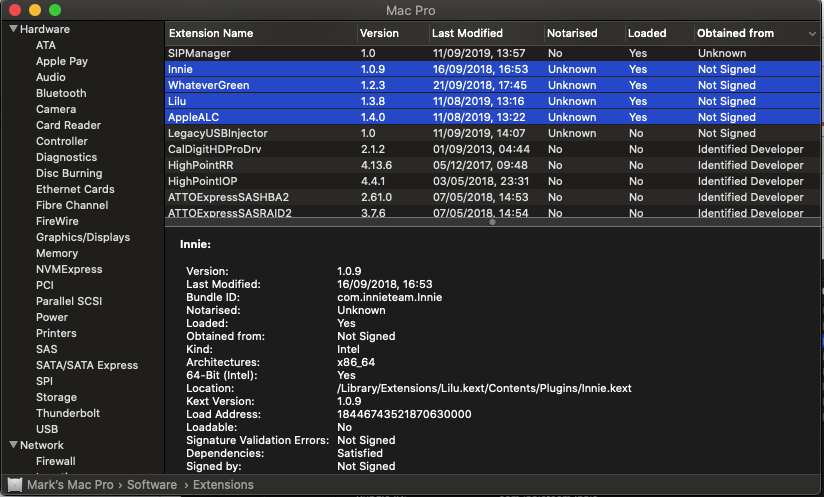Screen dimensions: 824x497
Task: Select the HighPointRR extension row
Action: point(493,165)
